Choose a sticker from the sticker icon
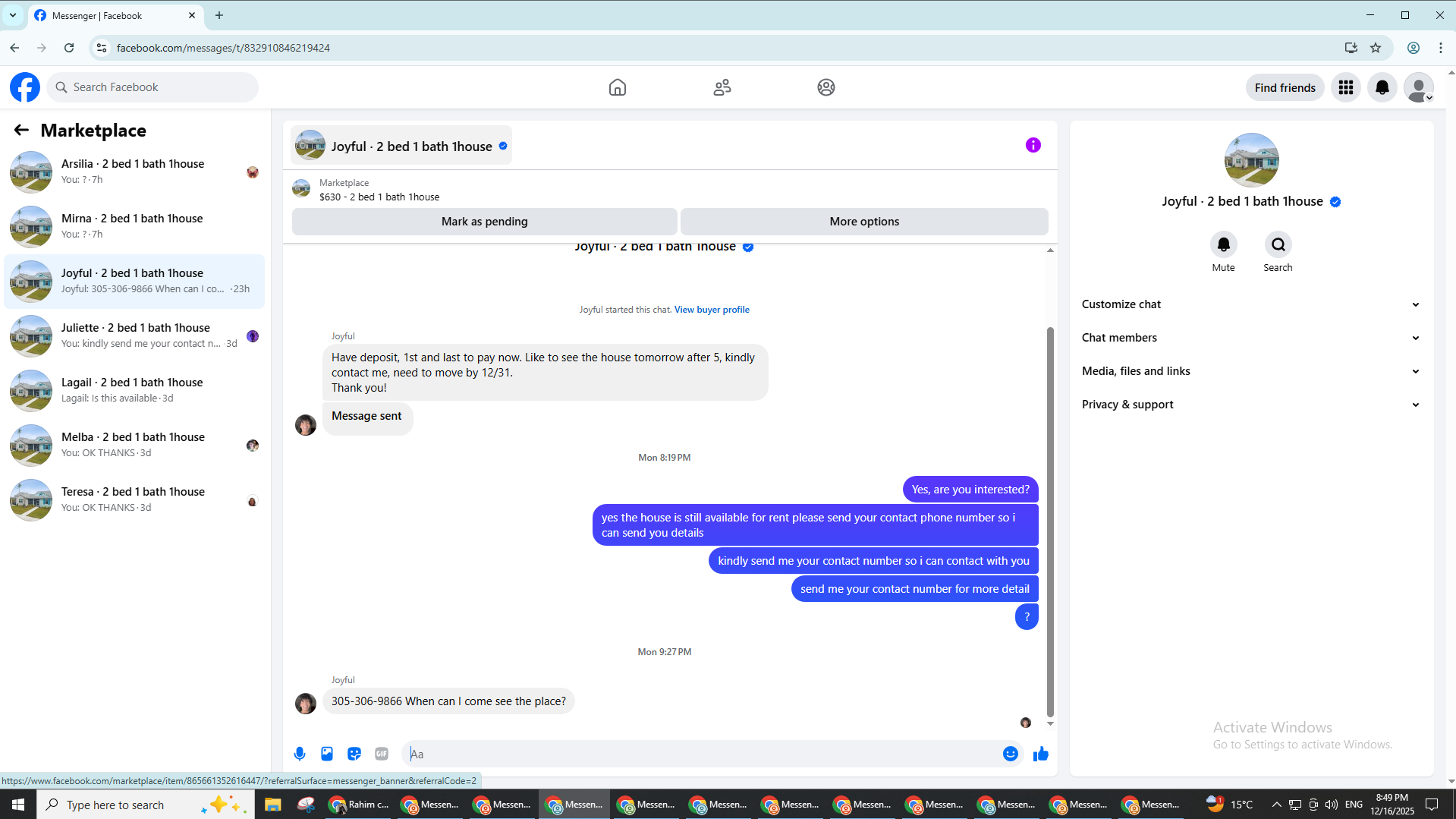This screenshot has height=819, width=1456. coord(354,754)
